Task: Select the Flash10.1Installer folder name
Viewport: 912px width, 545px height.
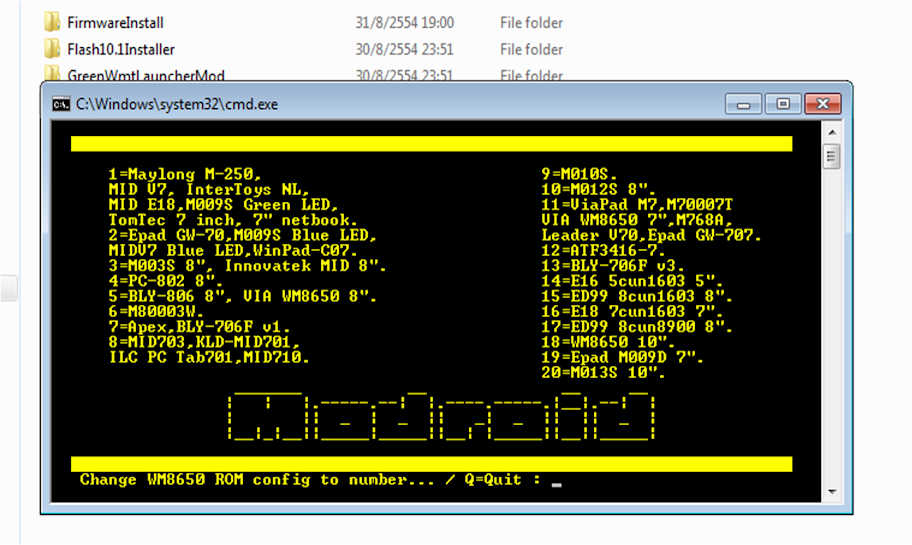Action: pos(121,49)
